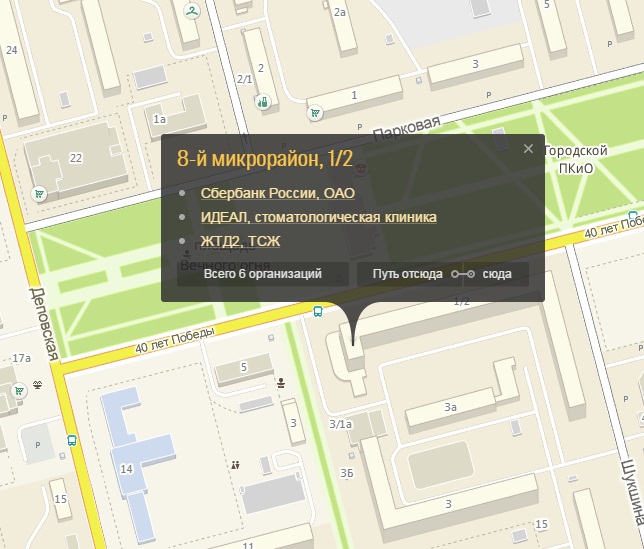
Task: Click the dimmed red telephone icon behind popup
Action: (361, 168)
